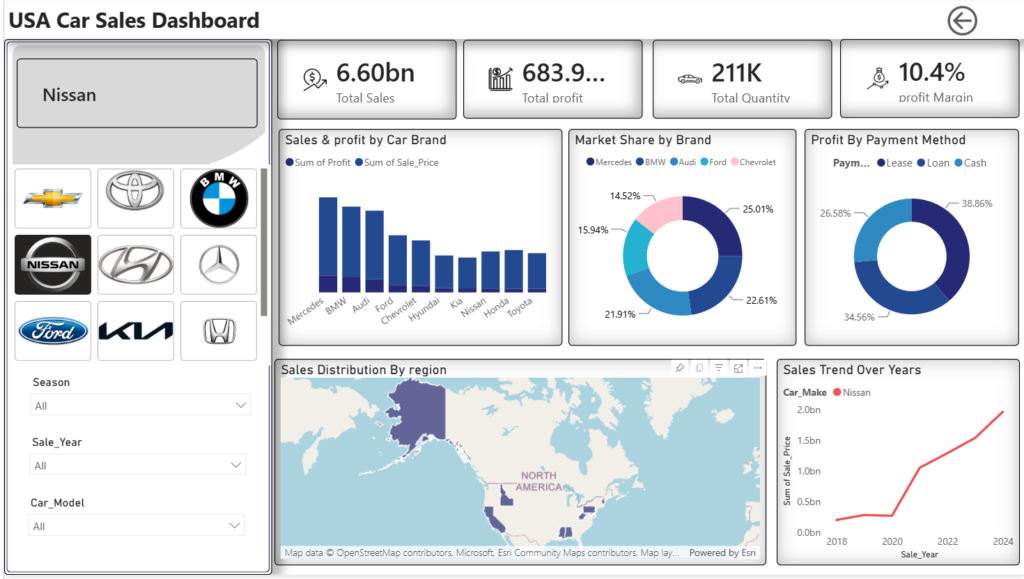Screen dimensions: 1024x579
Task: Click the Mercedes bar in sales chart
Action: click(x=328, y=244)
